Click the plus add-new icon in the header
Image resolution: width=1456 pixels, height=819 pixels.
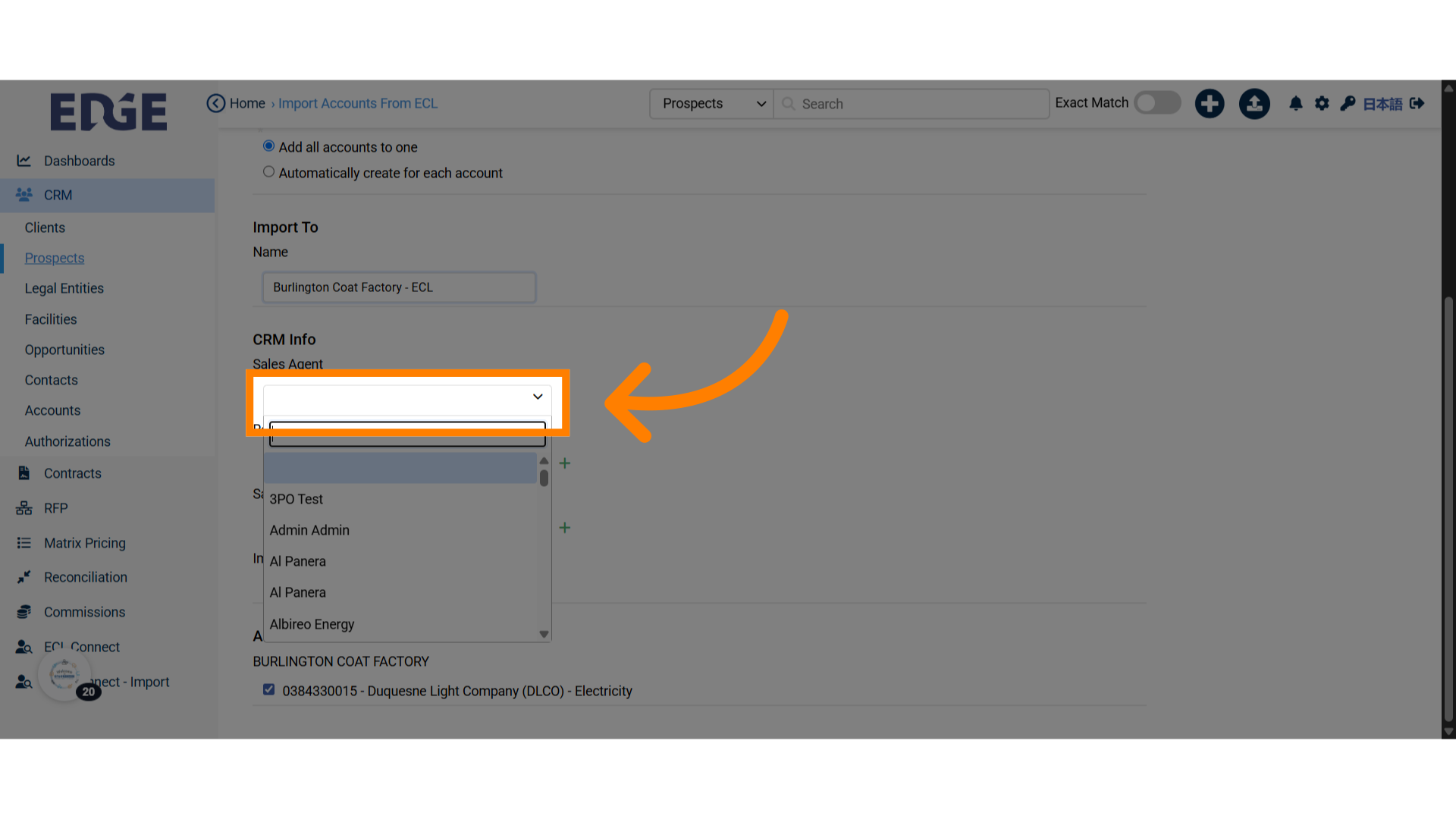[1210, 103]
